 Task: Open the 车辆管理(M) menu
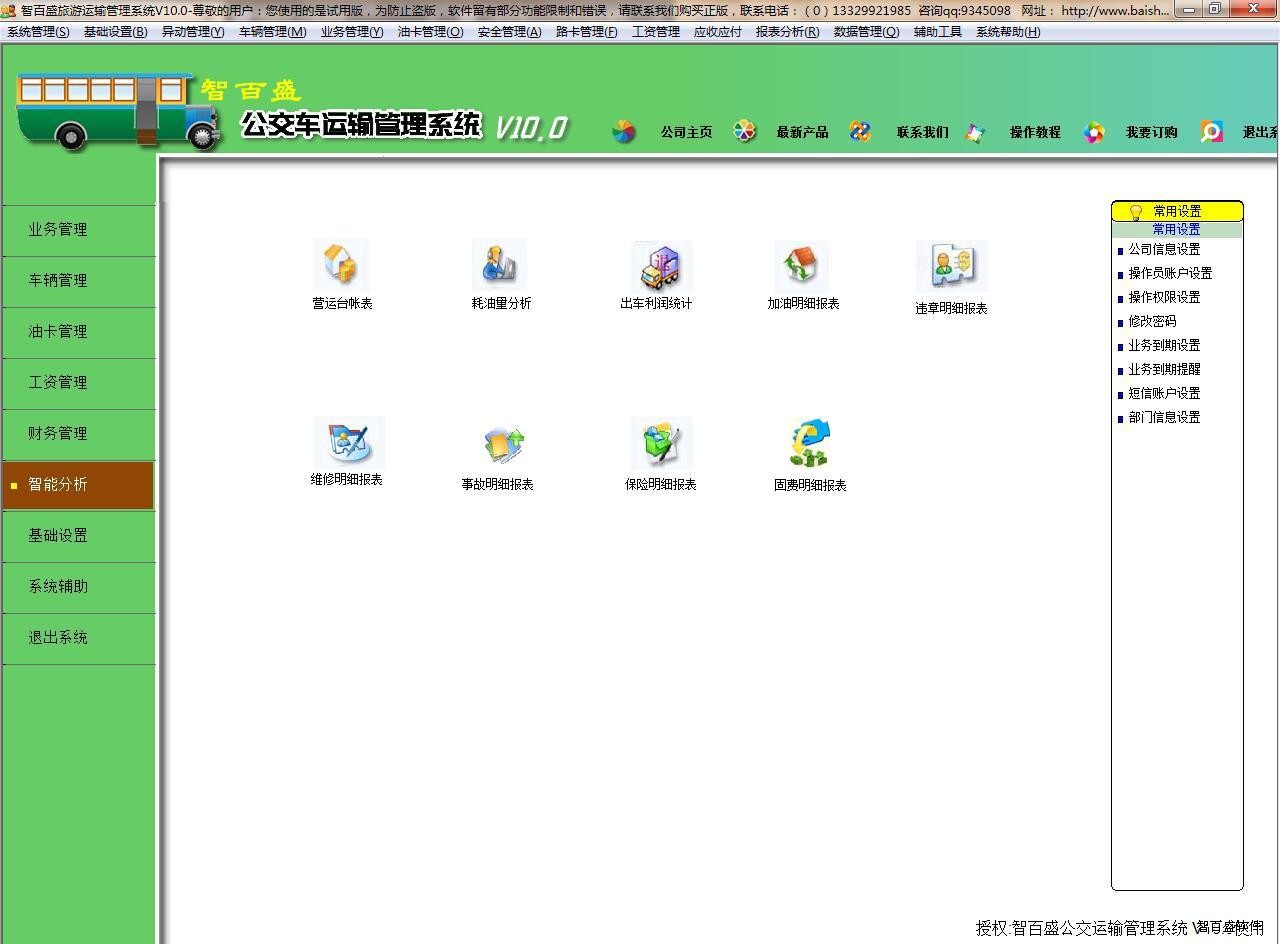click(x=272, y=32)
